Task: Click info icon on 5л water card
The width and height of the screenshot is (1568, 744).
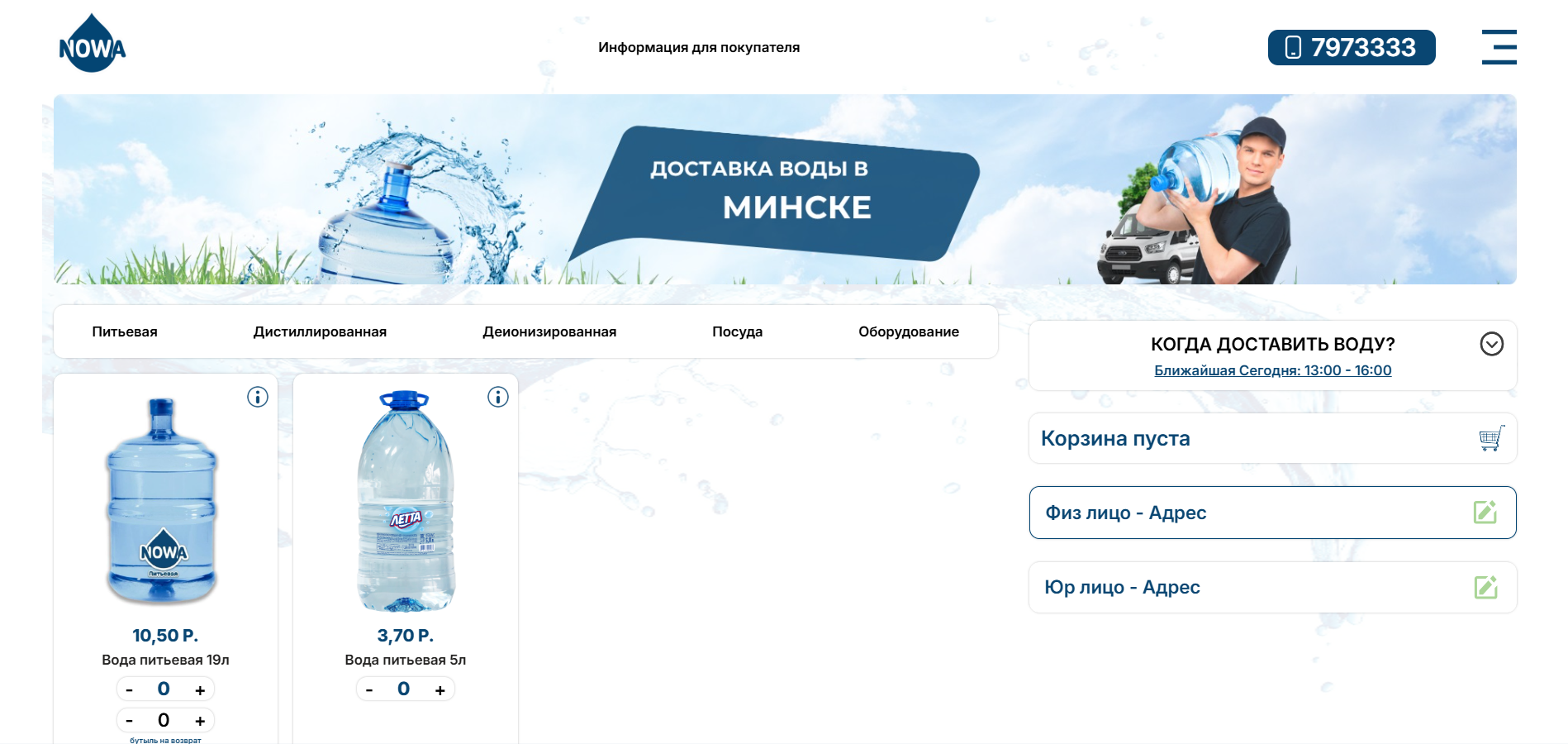Action: pyautogui.click(x=498, y=398)
